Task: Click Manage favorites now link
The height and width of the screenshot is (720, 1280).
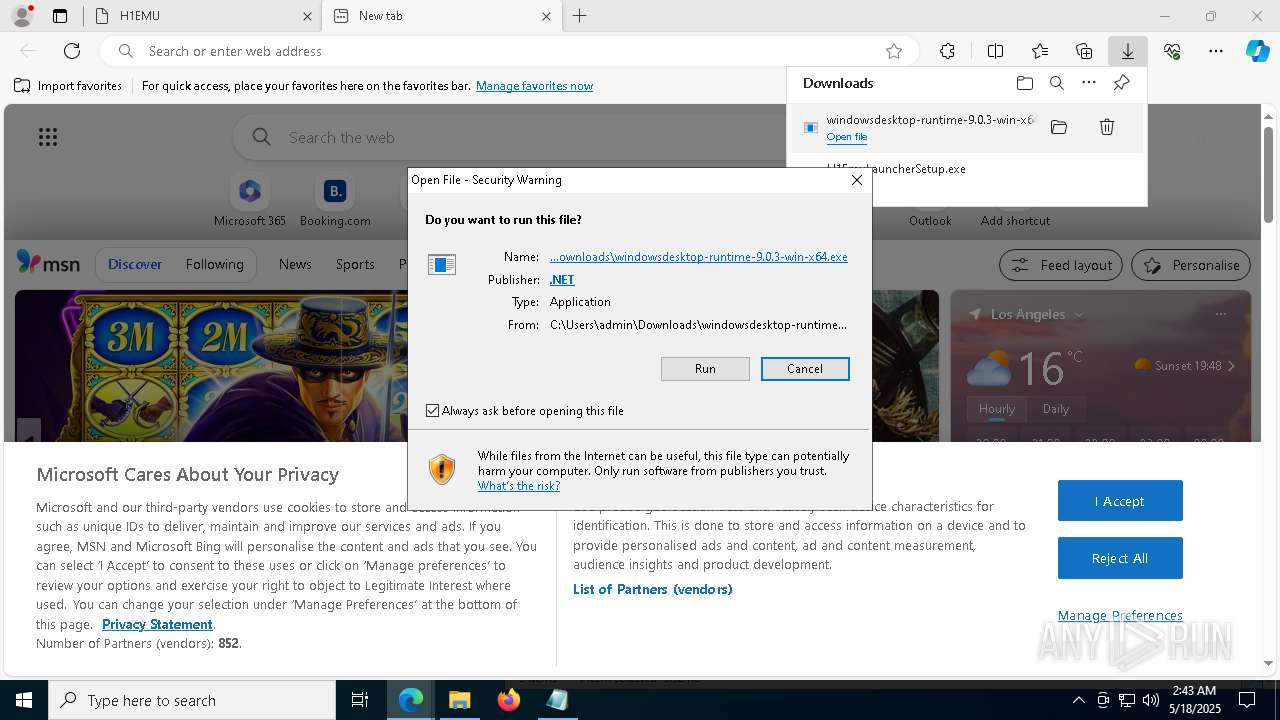Action: pyautogui.click(x=534, y=86)
